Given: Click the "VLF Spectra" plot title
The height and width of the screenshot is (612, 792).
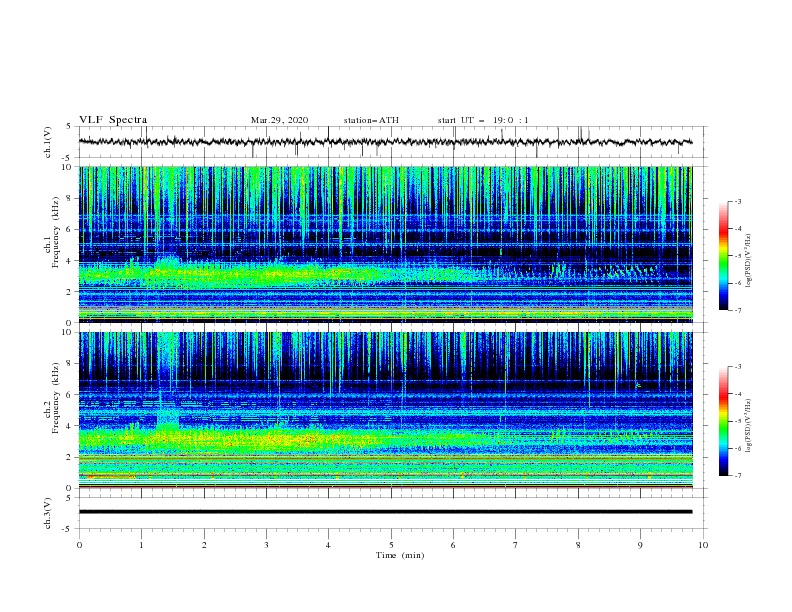Looking at the screenshot, I should 113,120.
